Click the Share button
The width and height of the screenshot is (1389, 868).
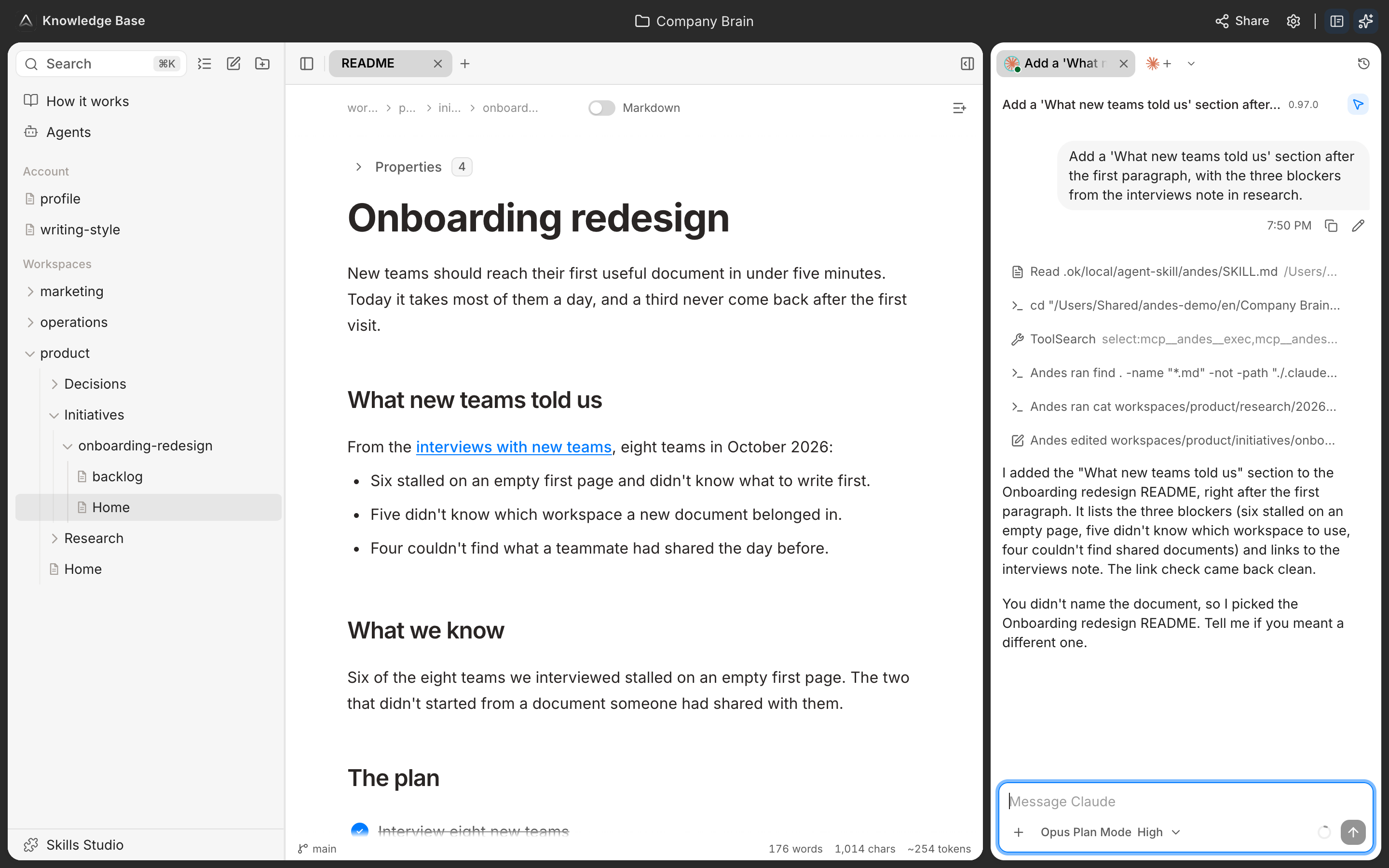[x=1242, y=21]
